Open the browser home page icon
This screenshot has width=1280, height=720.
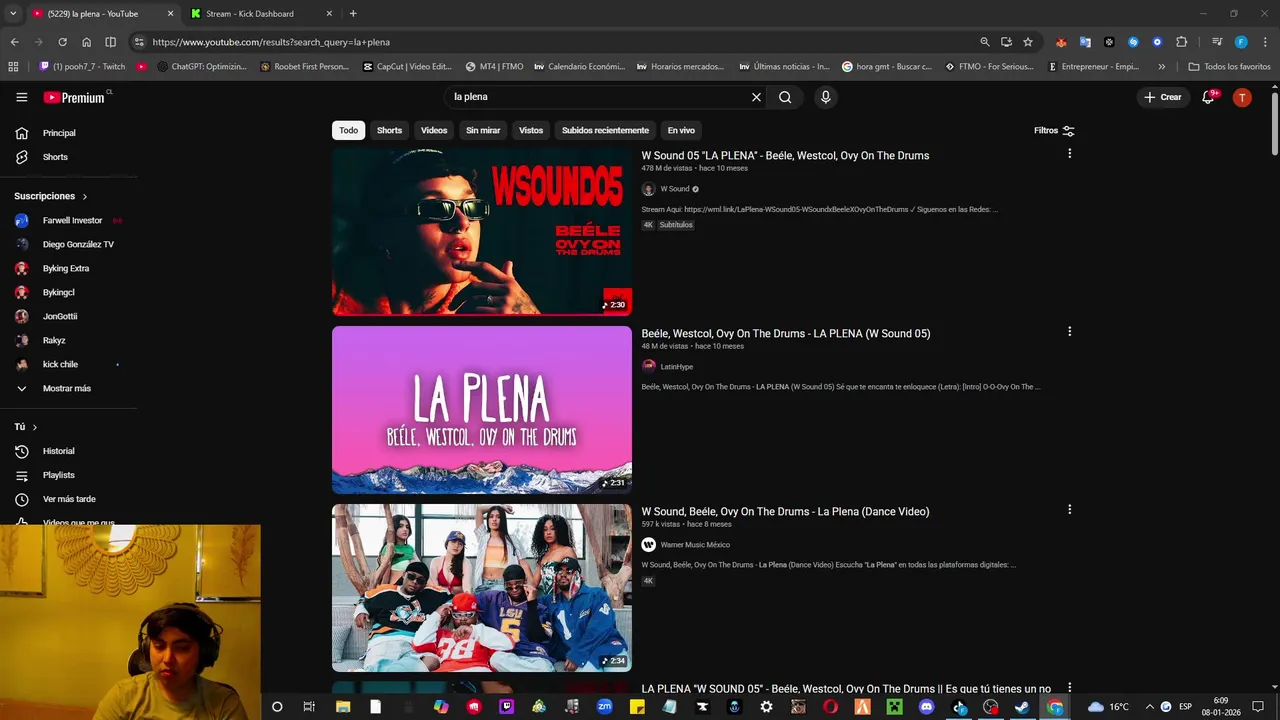pos(87,42)
